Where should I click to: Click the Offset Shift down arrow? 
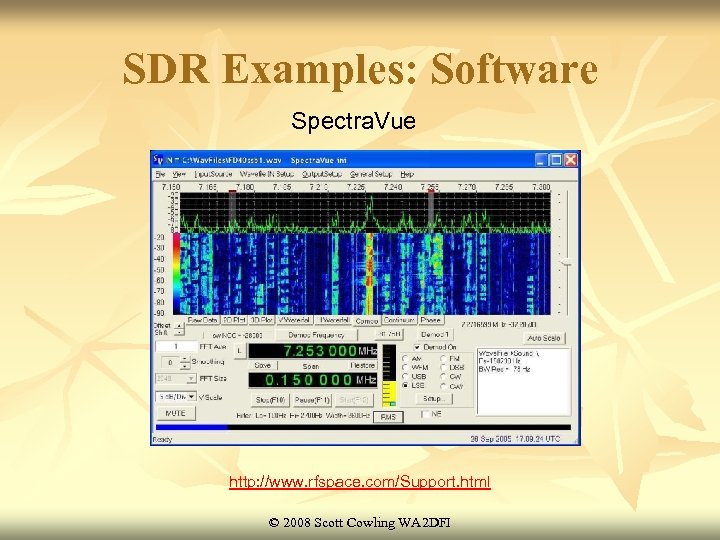pos(180,332)
